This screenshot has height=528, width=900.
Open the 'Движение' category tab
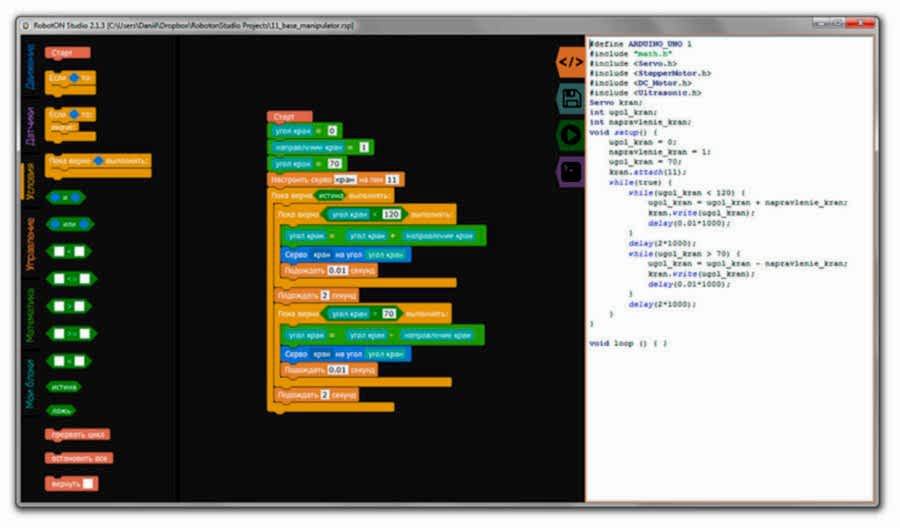pyautogui.click(x=31, y=69)
